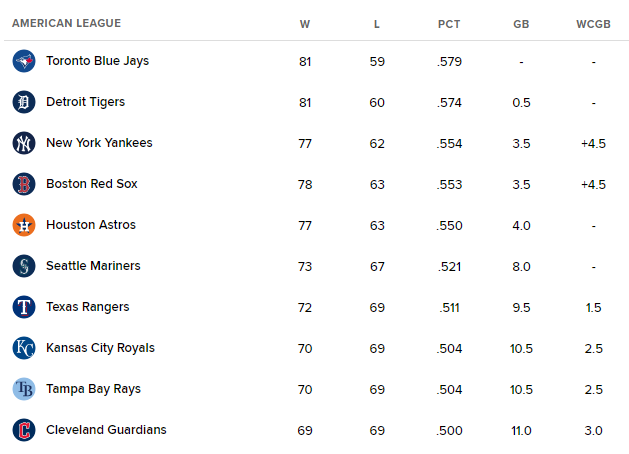The image size is (629, 454).
Task: Click the Seattle Mariners compass logo
Action: pyautogui.click(x=24, y=266)
